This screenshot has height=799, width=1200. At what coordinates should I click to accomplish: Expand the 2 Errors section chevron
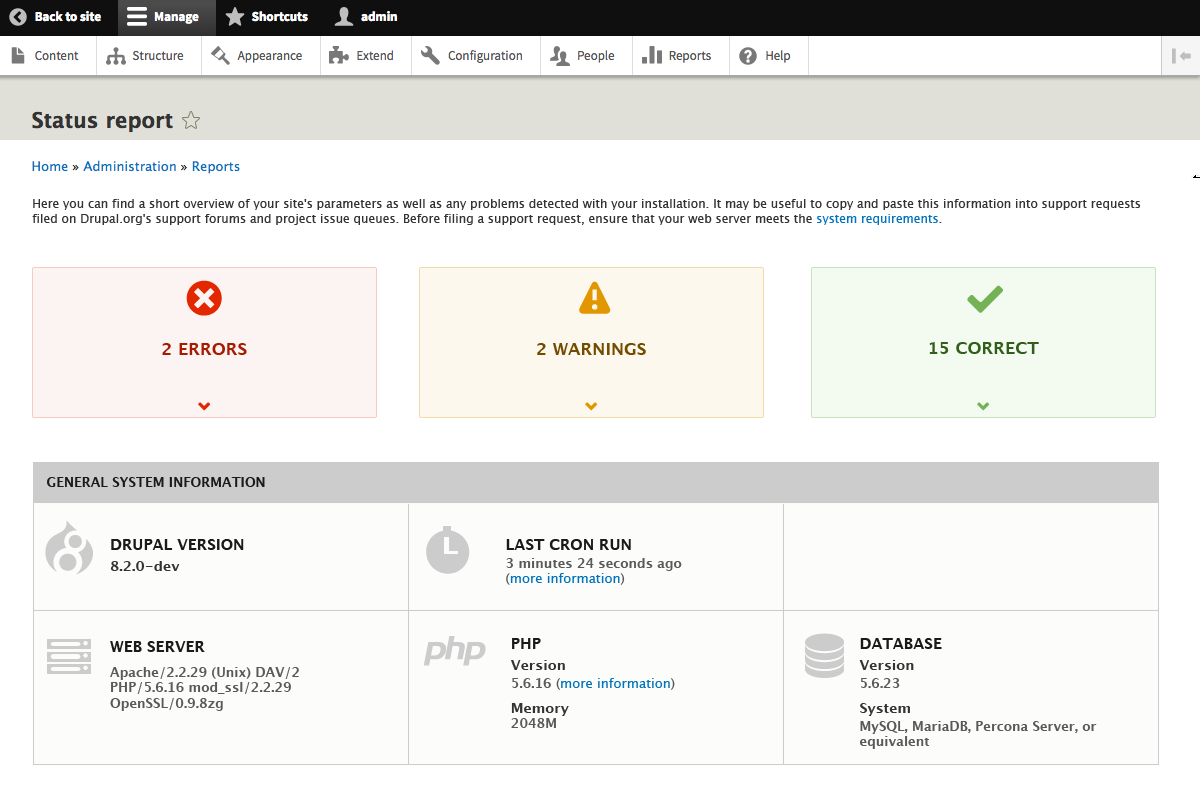tap(204, 406)
